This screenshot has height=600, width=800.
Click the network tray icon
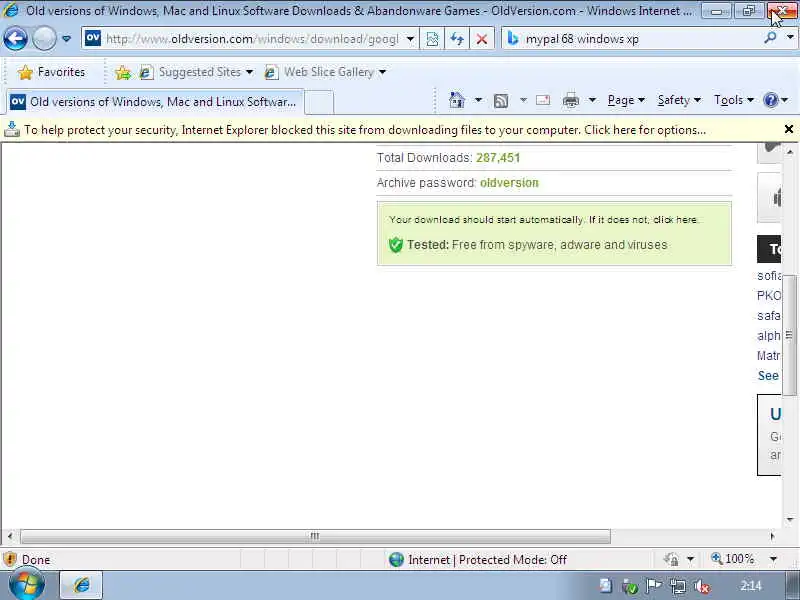[678, 587]
